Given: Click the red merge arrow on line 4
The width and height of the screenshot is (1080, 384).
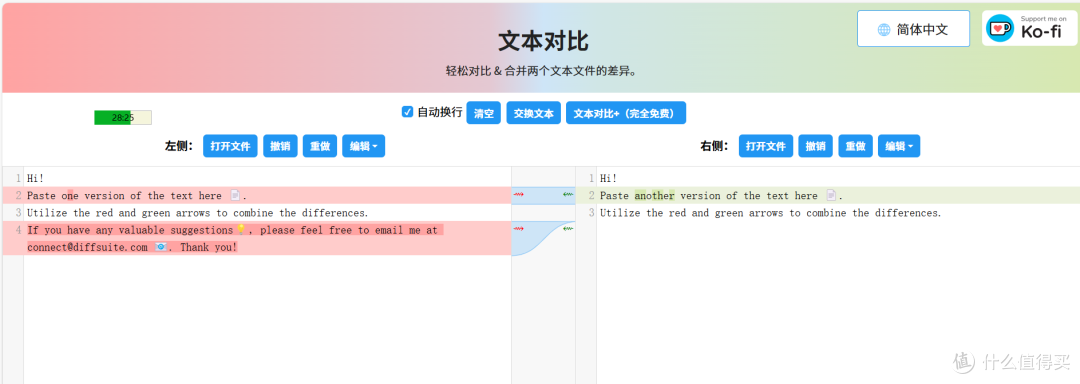Looking at the screenshot, I should [518, 228].
